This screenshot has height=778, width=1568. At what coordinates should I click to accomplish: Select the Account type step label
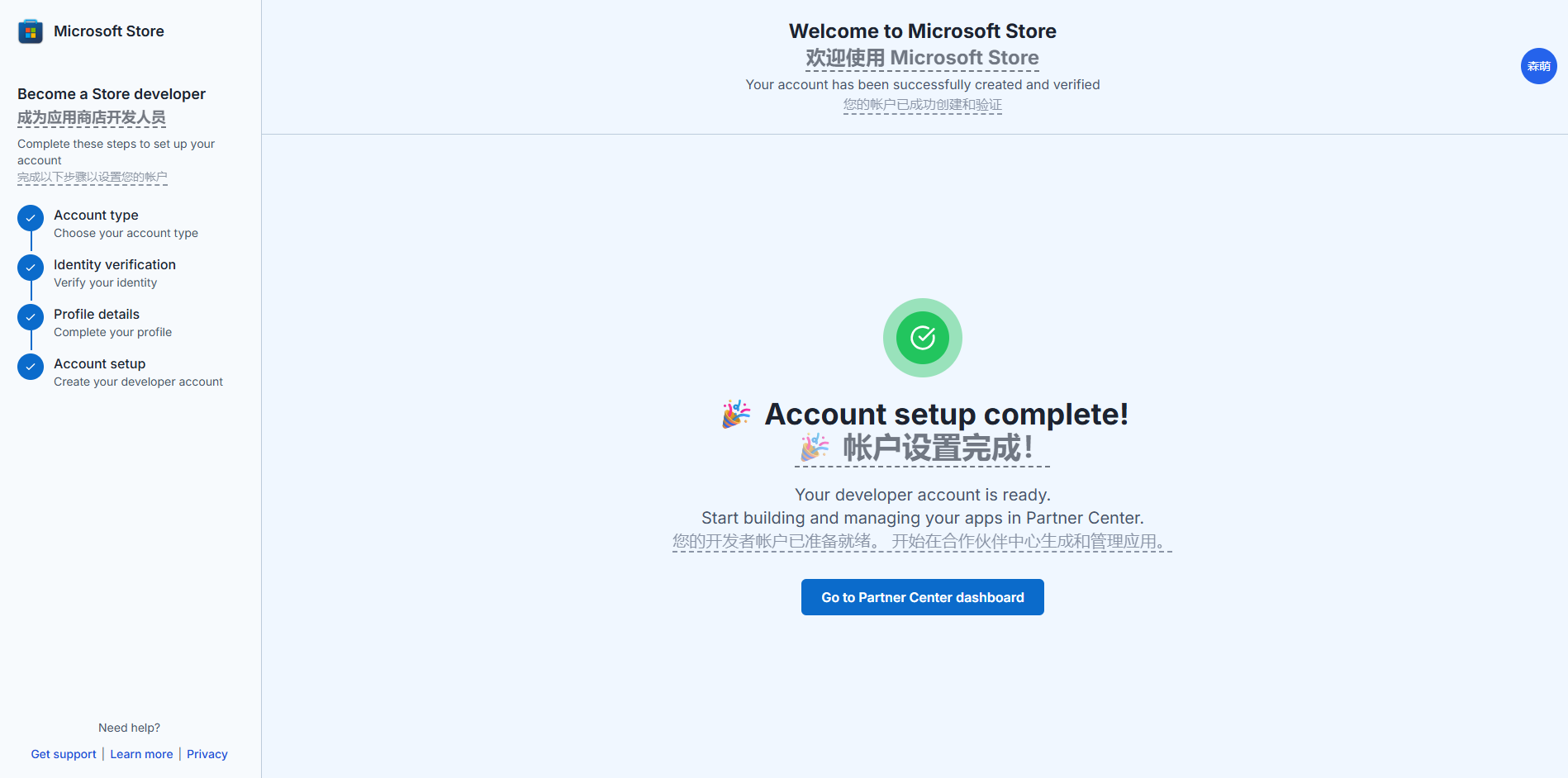coord(96,216)
